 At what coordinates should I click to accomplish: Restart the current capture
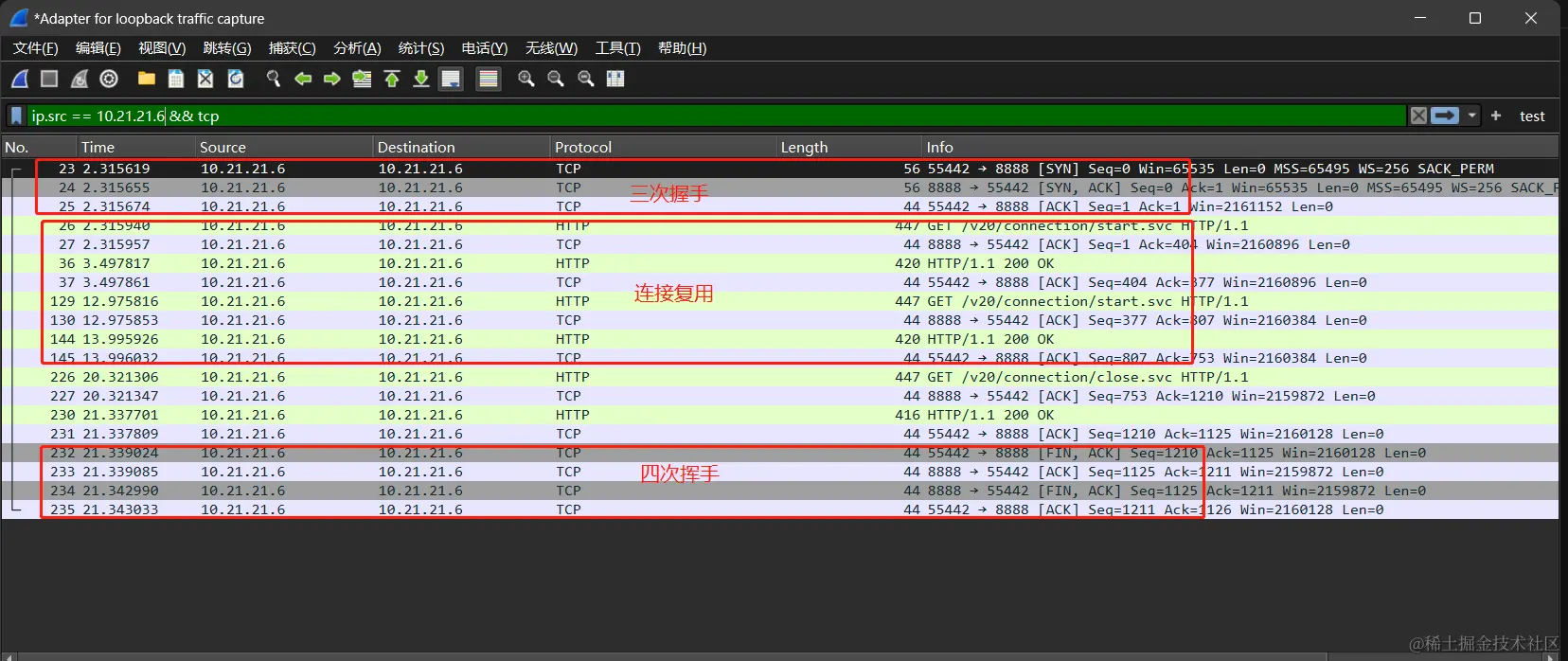pyautogui.click(x=80, y=79)
